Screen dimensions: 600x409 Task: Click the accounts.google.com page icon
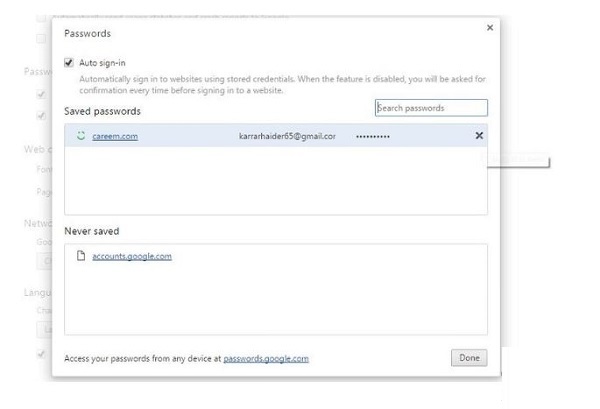(81, 256)
